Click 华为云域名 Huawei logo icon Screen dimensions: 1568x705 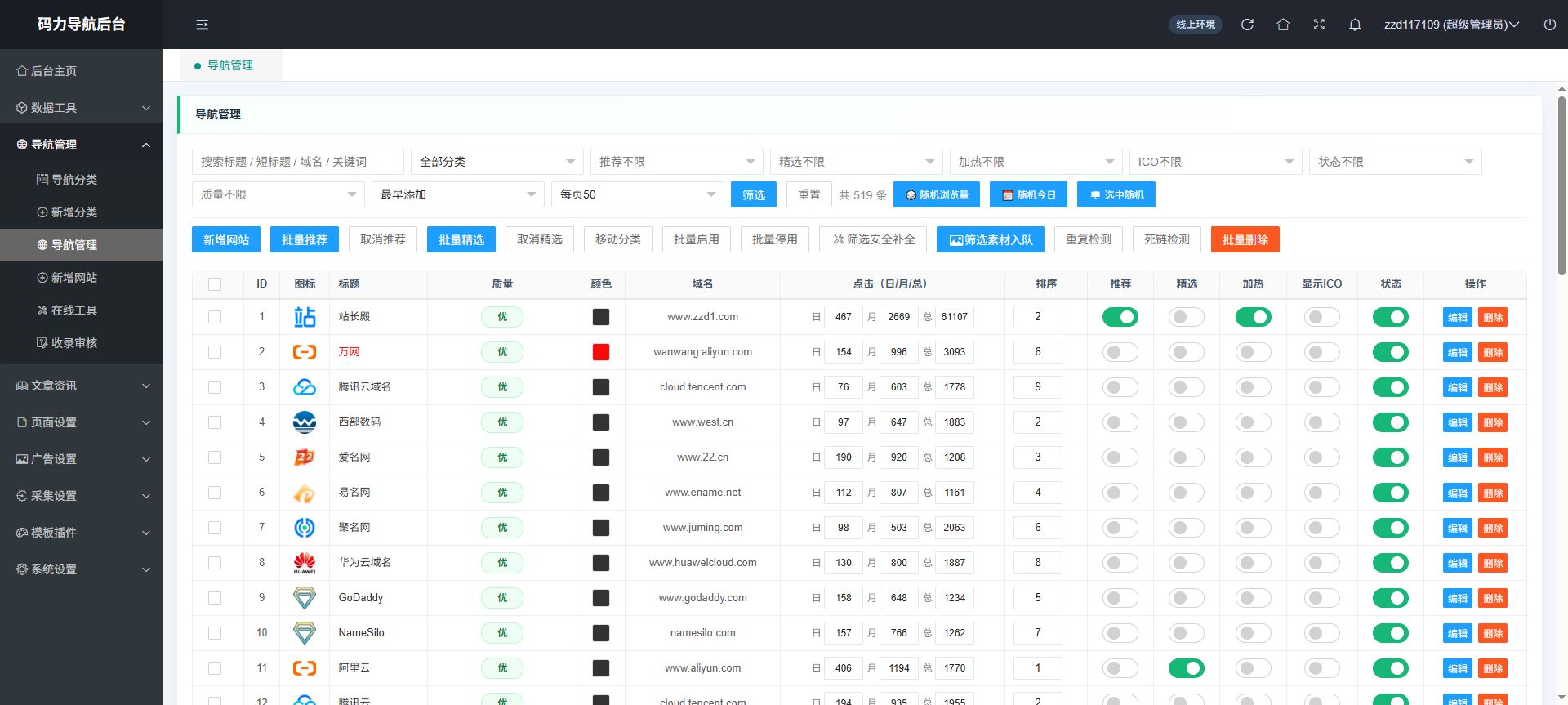(x=305, y=563)
